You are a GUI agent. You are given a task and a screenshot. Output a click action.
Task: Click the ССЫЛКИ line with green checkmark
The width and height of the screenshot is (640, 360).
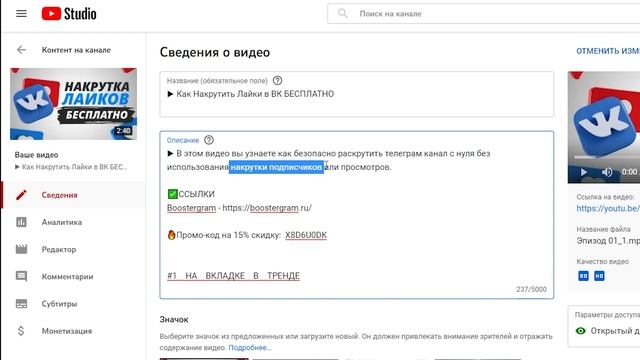pos(191,194)
